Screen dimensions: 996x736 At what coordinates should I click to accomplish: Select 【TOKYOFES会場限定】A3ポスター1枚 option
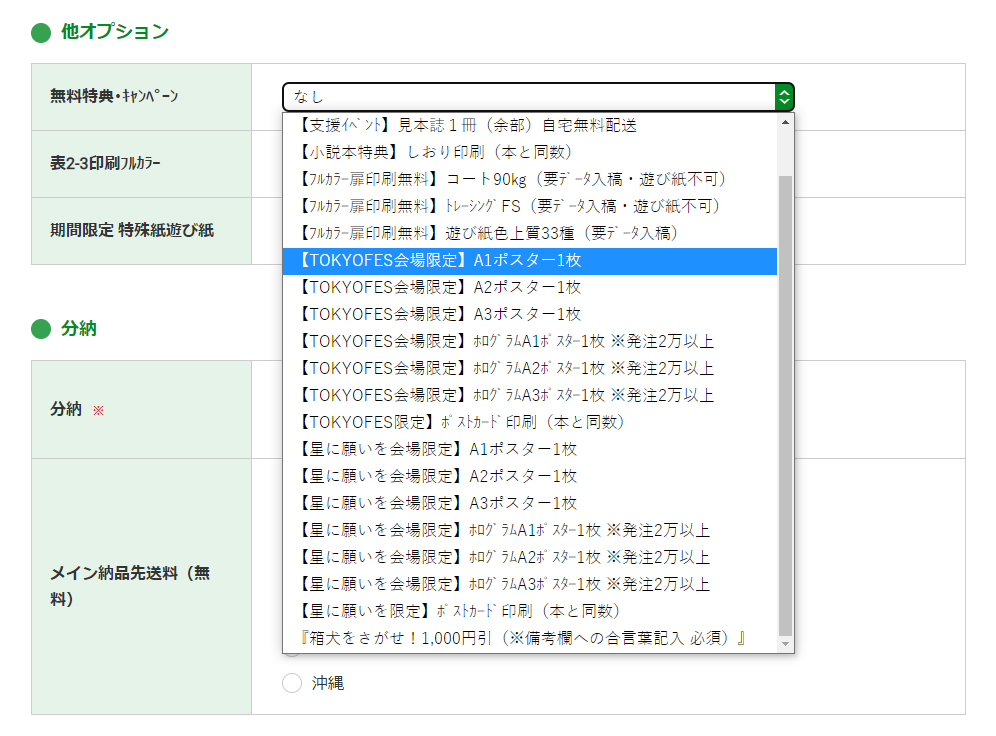tap(530, 314)
